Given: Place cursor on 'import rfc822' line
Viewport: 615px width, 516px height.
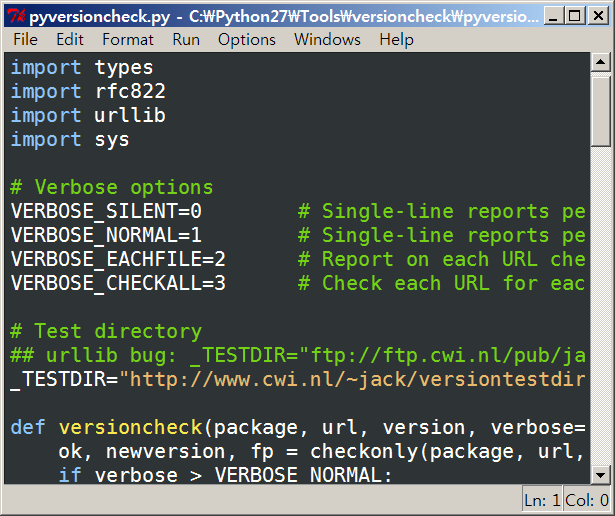Looking at the screenshot, I should point(88,91).
